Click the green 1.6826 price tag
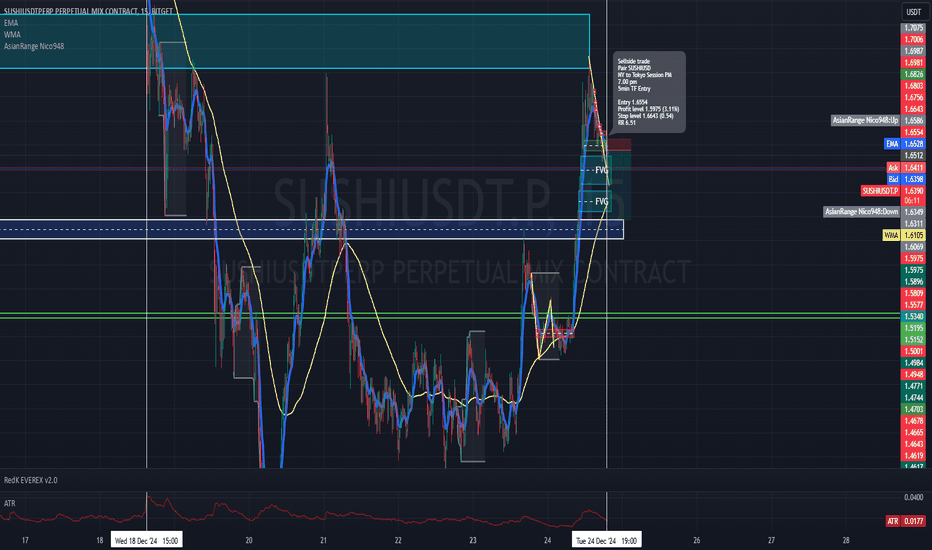Viewport: 932px width, 550px height. pos(914,74)
